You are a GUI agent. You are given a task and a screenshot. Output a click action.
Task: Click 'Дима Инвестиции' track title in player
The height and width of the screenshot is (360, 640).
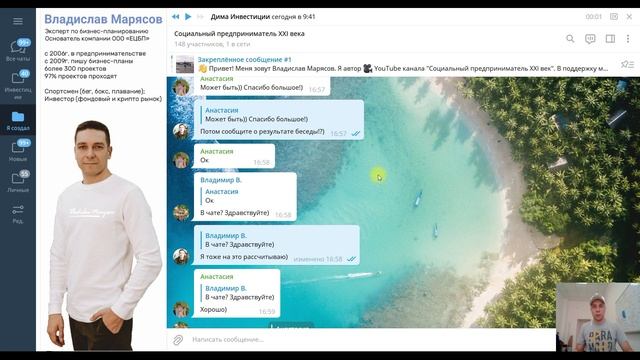click(240, 17)
